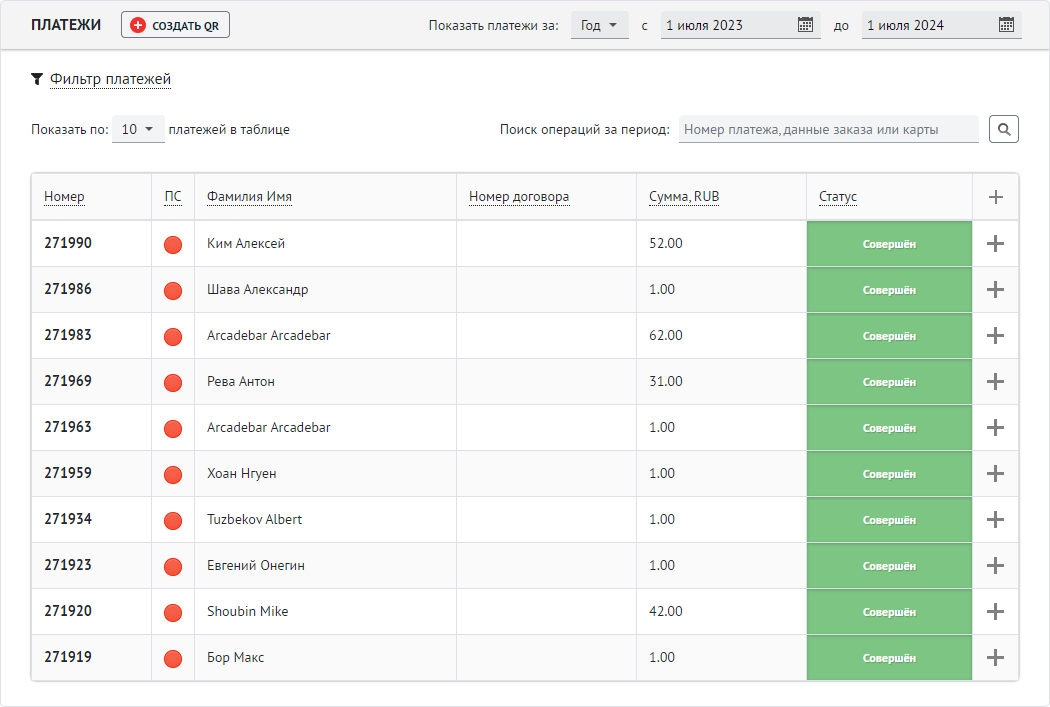The width and height of the screenshot is (1050, 707).
Task: Expand row of Shoubin Mike payment
Action: (996, 611)
